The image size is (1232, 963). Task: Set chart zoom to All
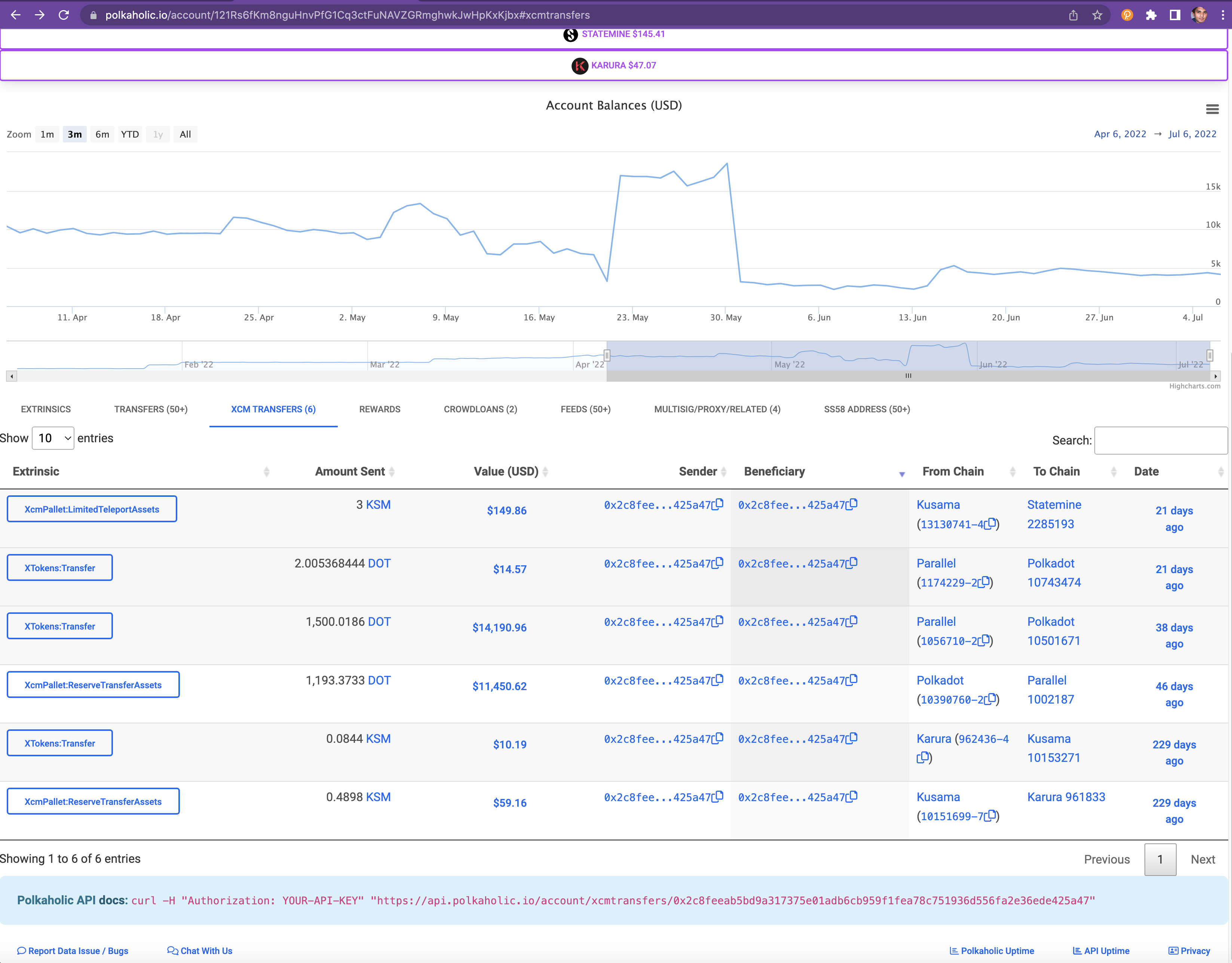click(185, 135)
